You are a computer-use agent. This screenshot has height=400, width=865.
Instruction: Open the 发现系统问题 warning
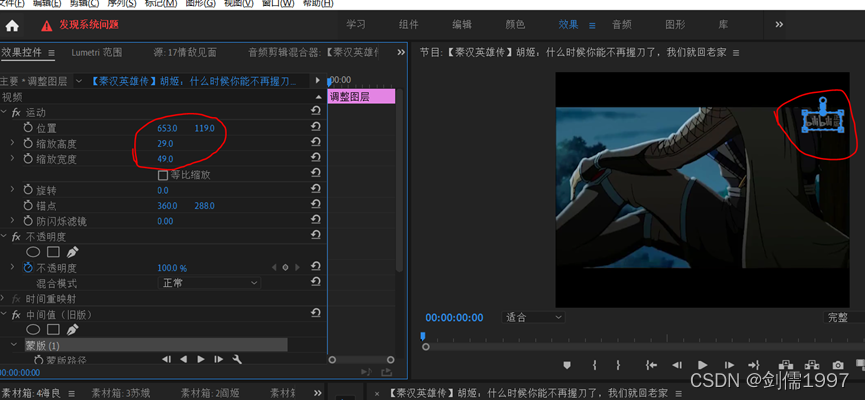pyautogui.click(x=80, y=25)
